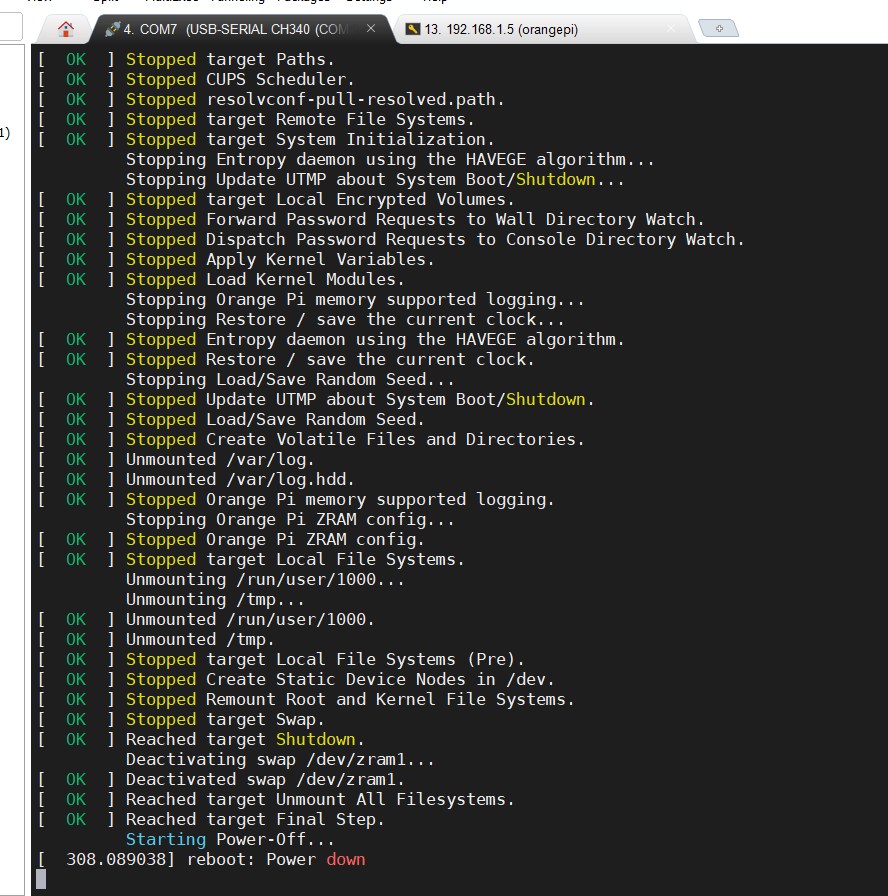Click 'Stopping Orange Pi memory supported logging...' line
Image resolution: width=888 pixels, height=896 pixels.
pyautogui.click(x=355, y=299)
